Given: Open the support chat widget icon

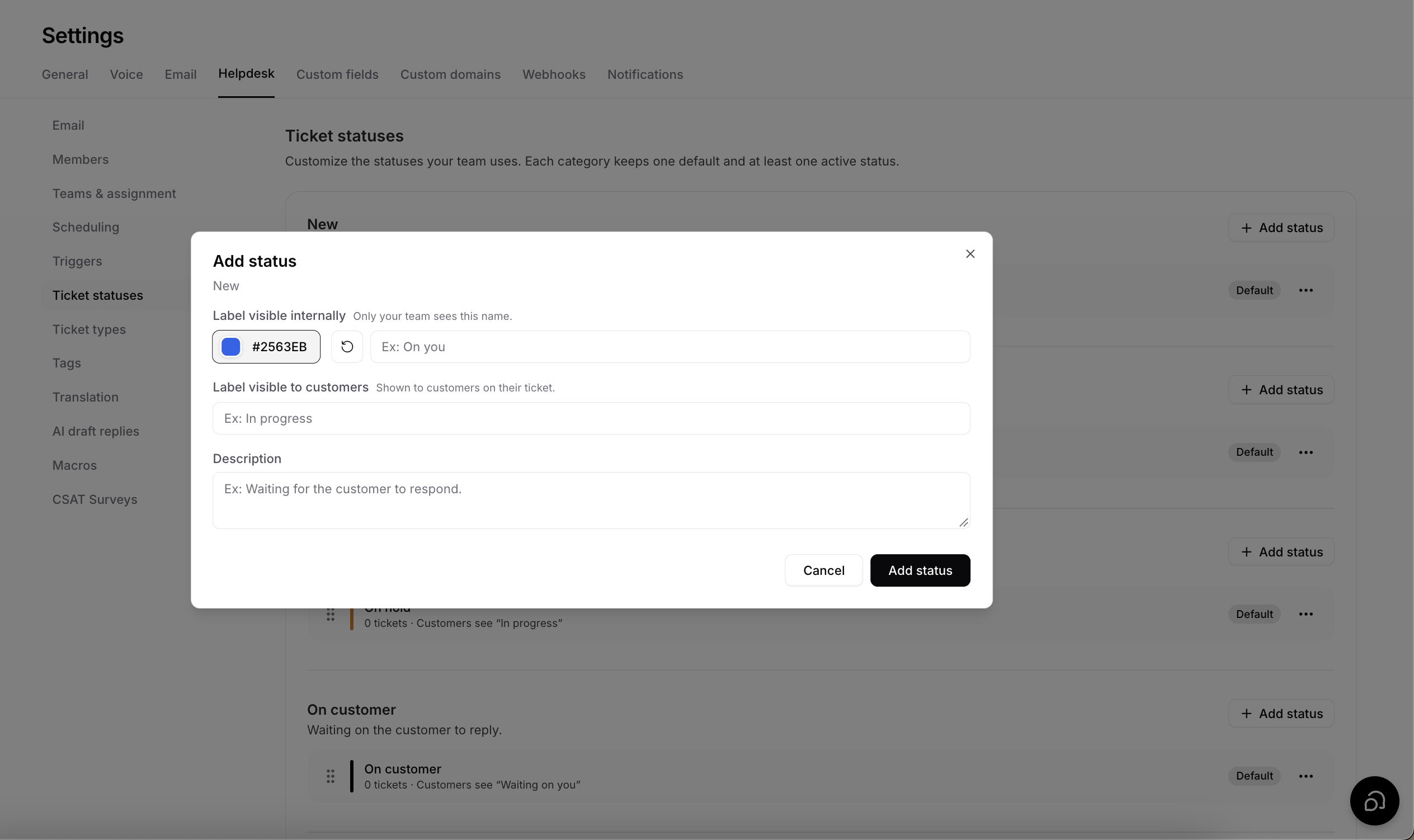Looking at the screenshot, I should 1374,800.
